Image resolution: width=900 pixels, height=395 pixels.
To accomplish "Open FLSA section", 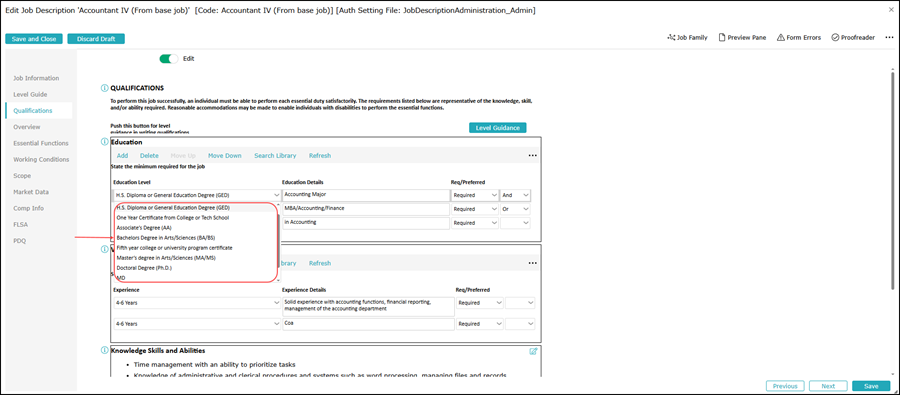I will click(21, 224).
